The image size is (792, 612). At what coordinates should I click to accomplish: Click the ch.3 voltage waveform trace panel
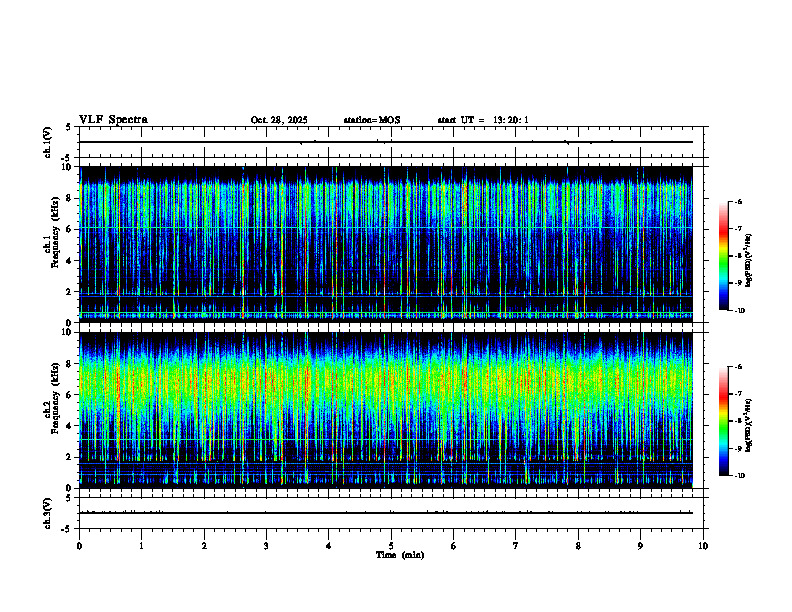coord(391,513)
